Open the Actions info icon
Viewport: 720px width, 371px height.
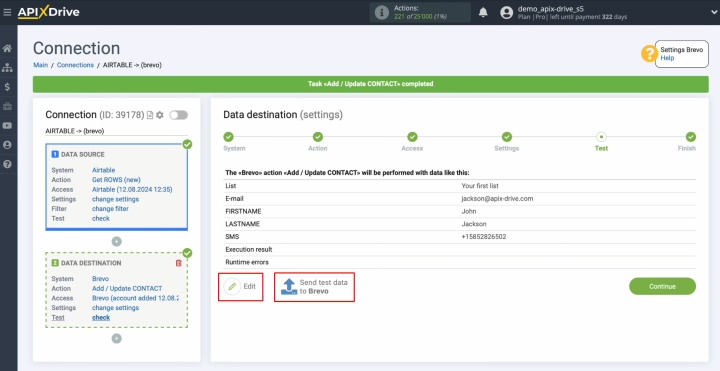[x=382, y=12]
